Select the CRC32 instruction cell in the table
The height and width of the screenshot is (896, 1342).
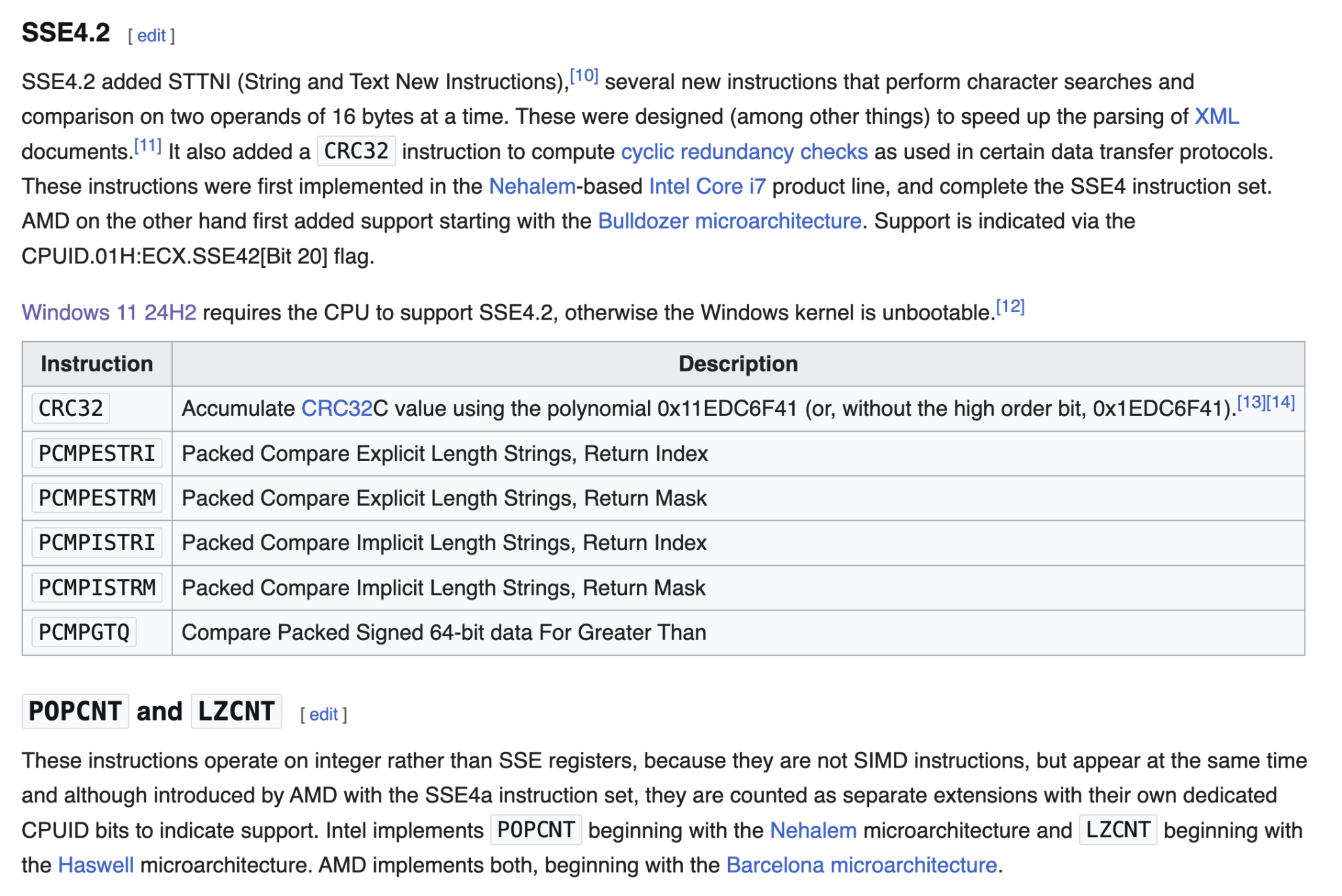(x=70, y=408)
